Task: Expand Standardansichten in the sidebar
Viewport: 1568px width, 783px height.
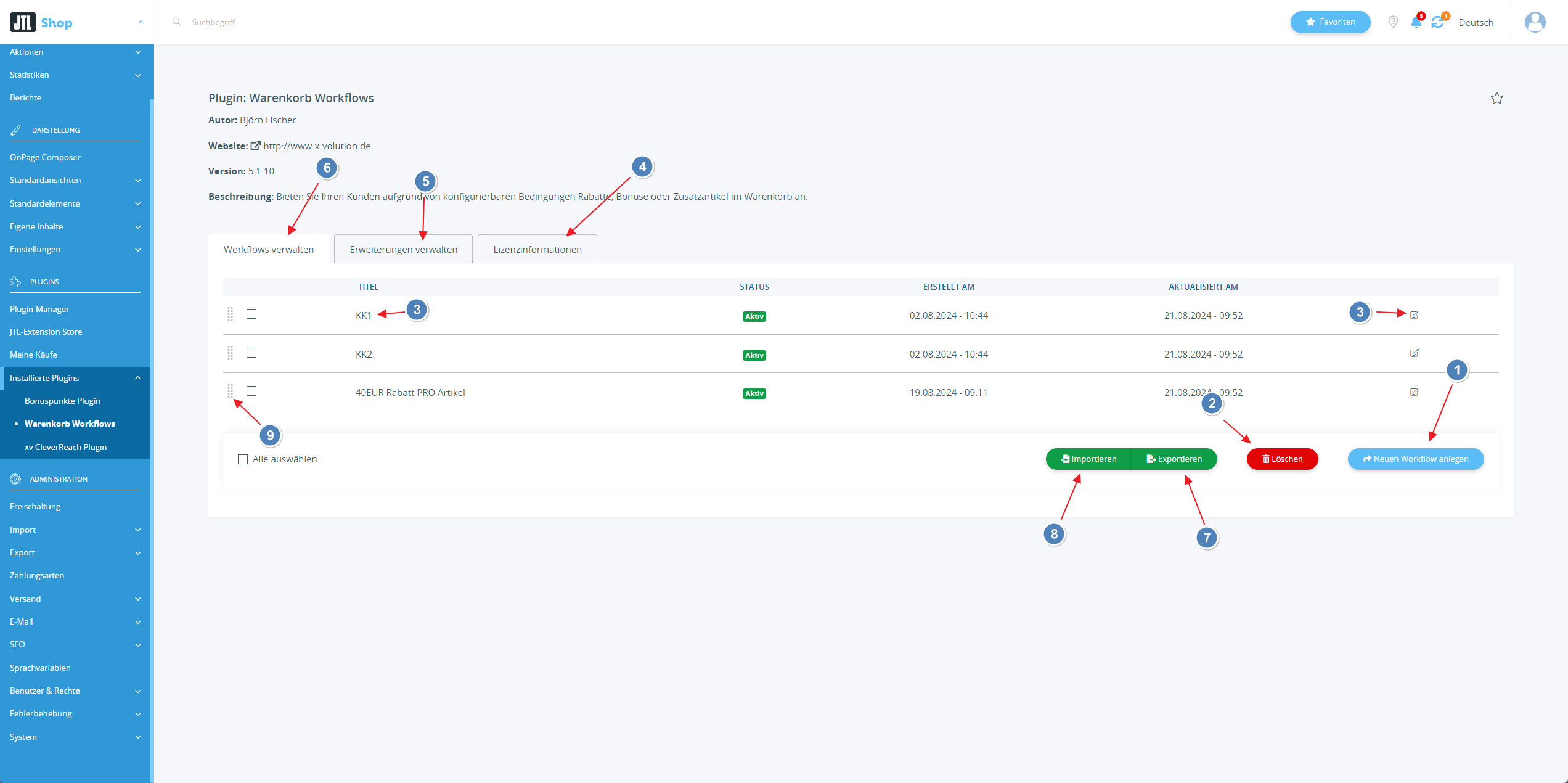Action: tap(75, 180)
